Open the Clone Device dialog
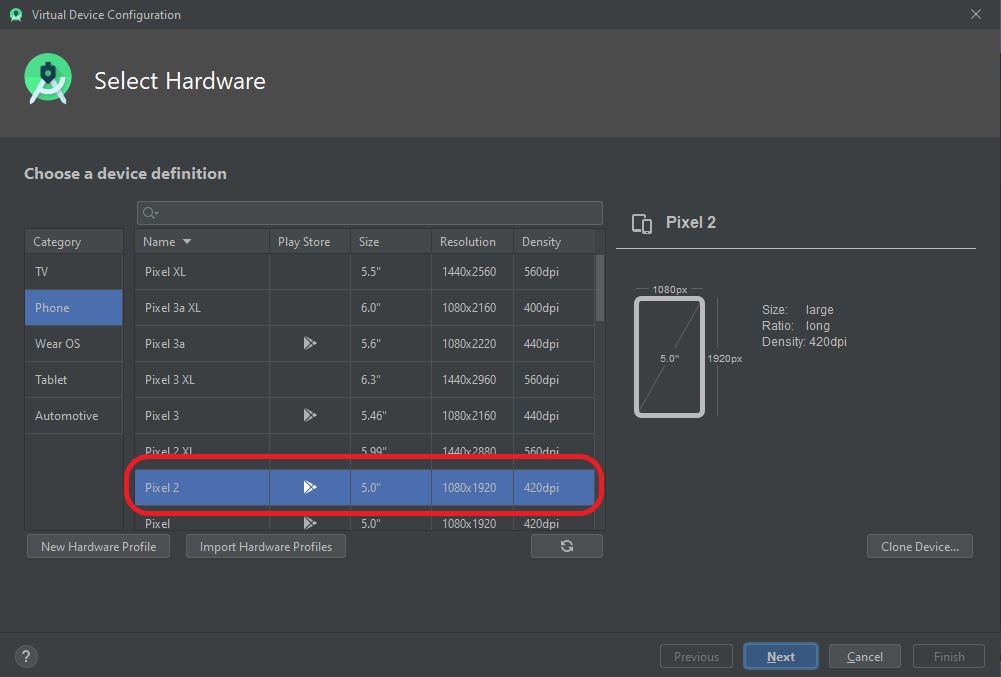The image size is (1001, 677). [919, 545]
